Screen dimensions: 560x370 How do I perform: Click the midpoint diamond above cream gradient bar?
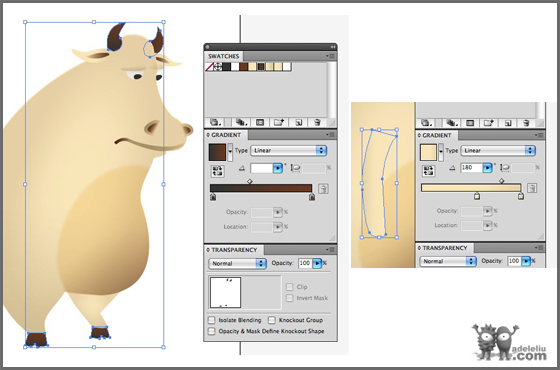click(x=502, y=181)
